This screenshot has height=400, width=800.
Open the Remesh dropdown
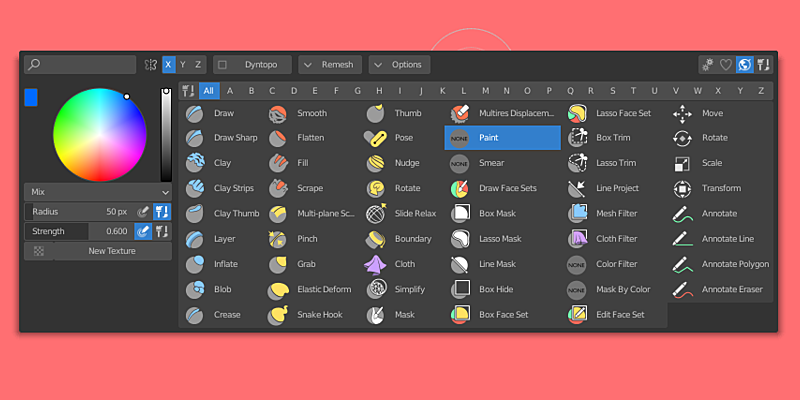(330, 65)
